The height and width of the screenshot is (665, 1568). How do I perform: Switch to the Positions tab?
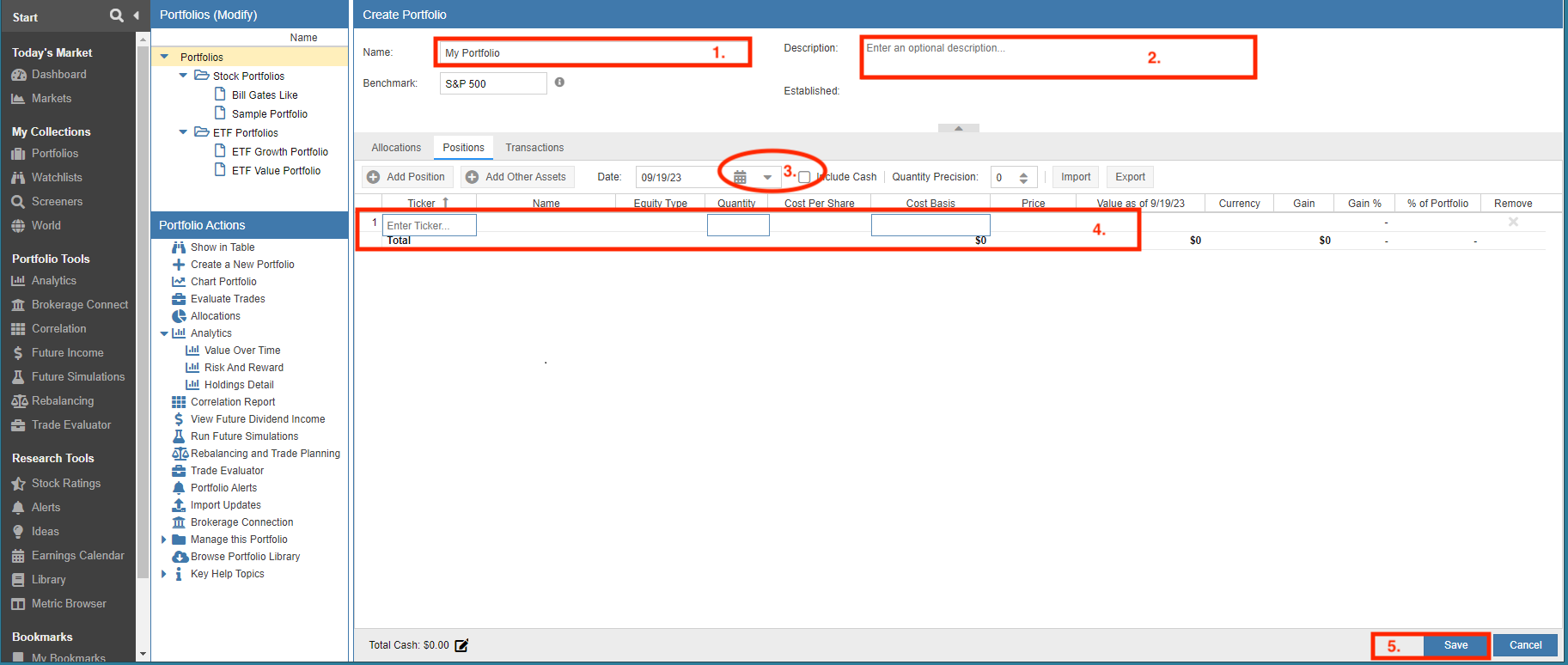(464, 148)
